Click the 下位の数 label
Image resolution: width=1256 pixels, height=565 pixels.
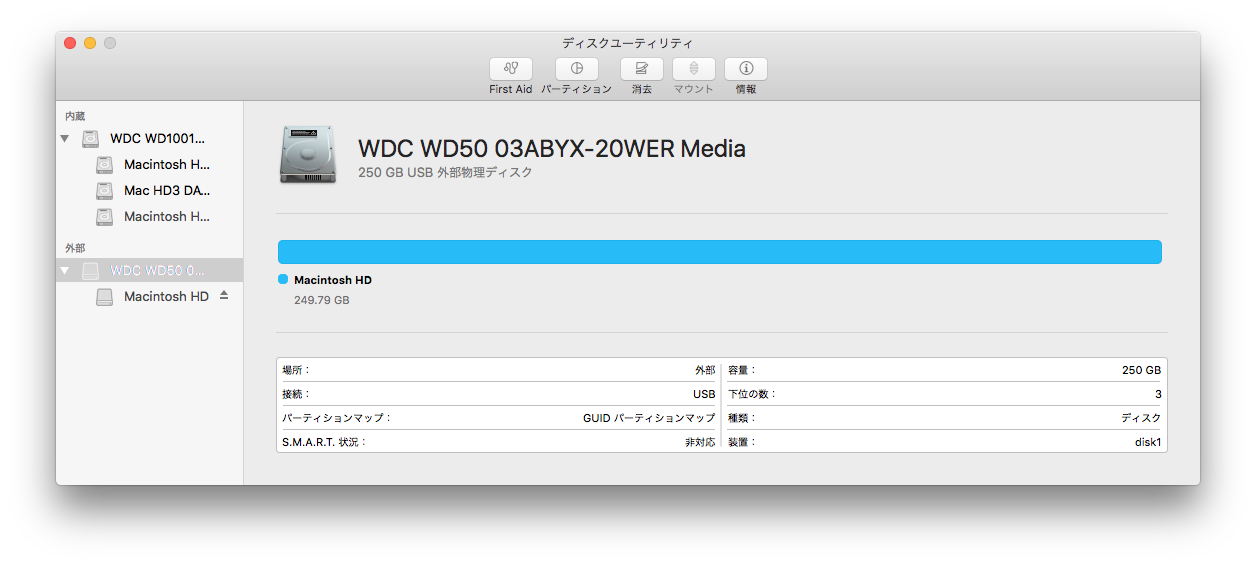point(752,394)
